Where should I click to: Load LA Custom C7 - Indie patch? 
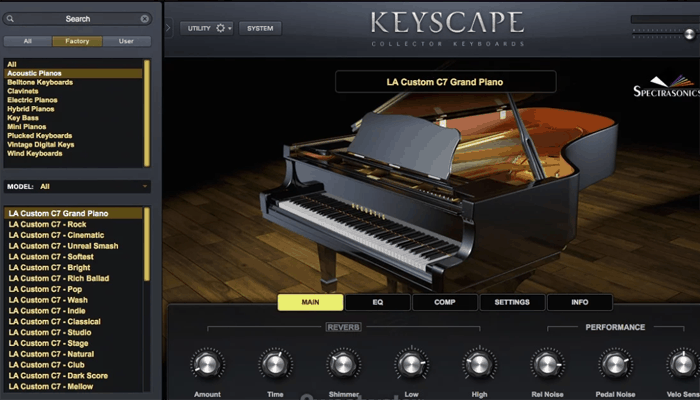74,311
